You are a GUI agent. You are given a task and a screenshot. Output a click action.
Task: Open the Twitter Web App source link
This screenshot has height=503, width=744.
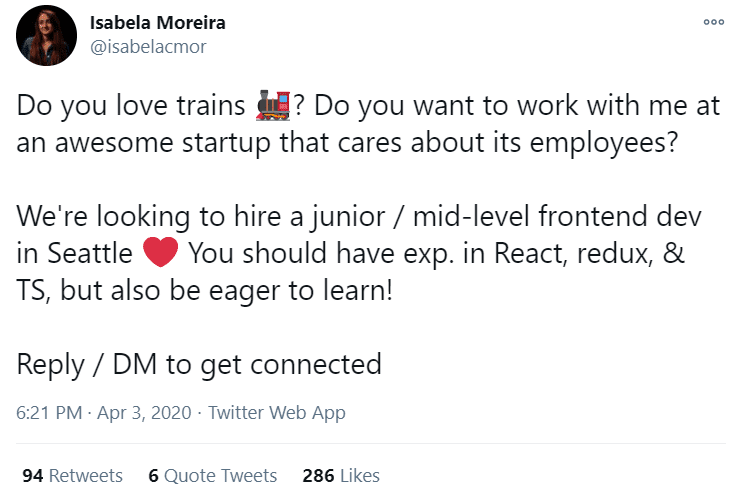[x=276, y=412]
